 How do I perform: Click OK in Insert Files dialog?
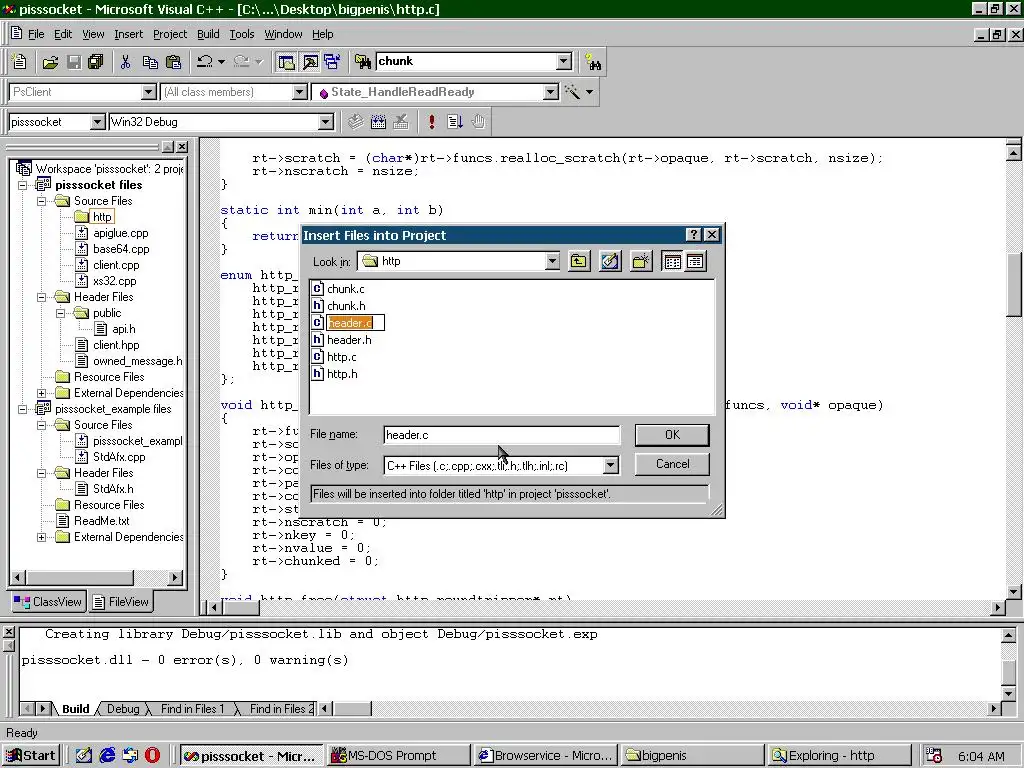pos(672,435)
